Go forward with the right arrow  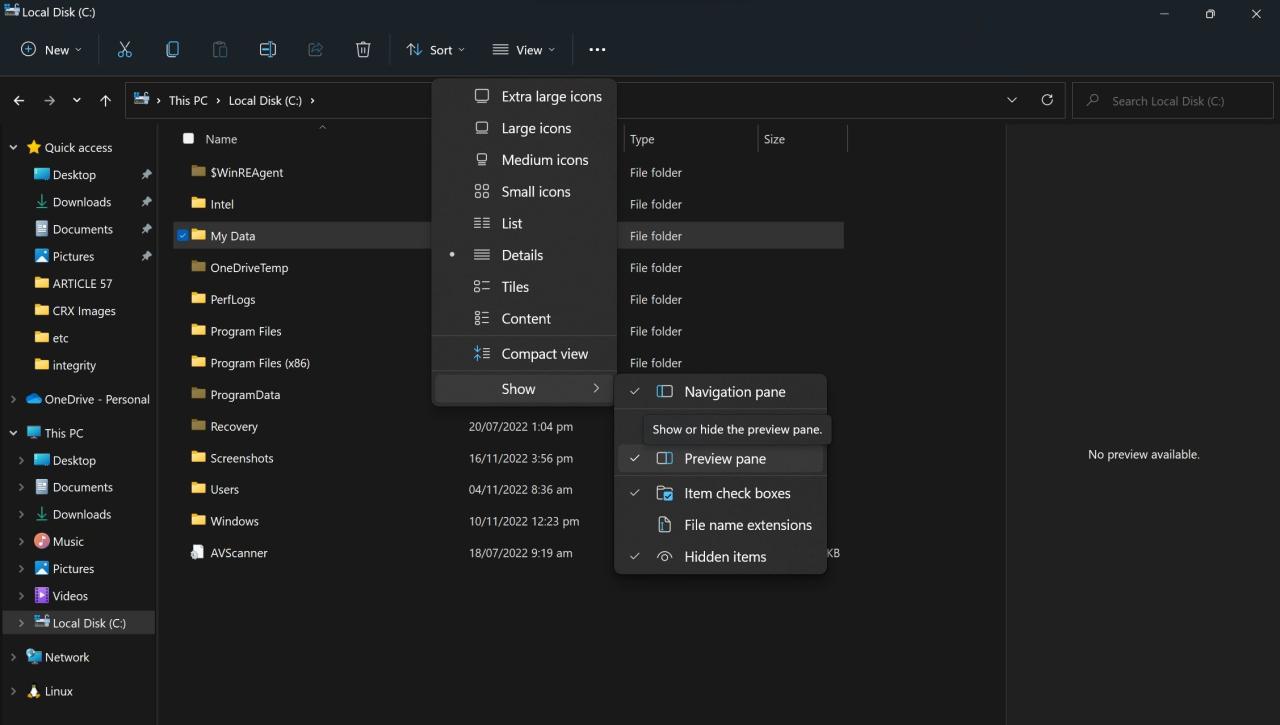49,100
